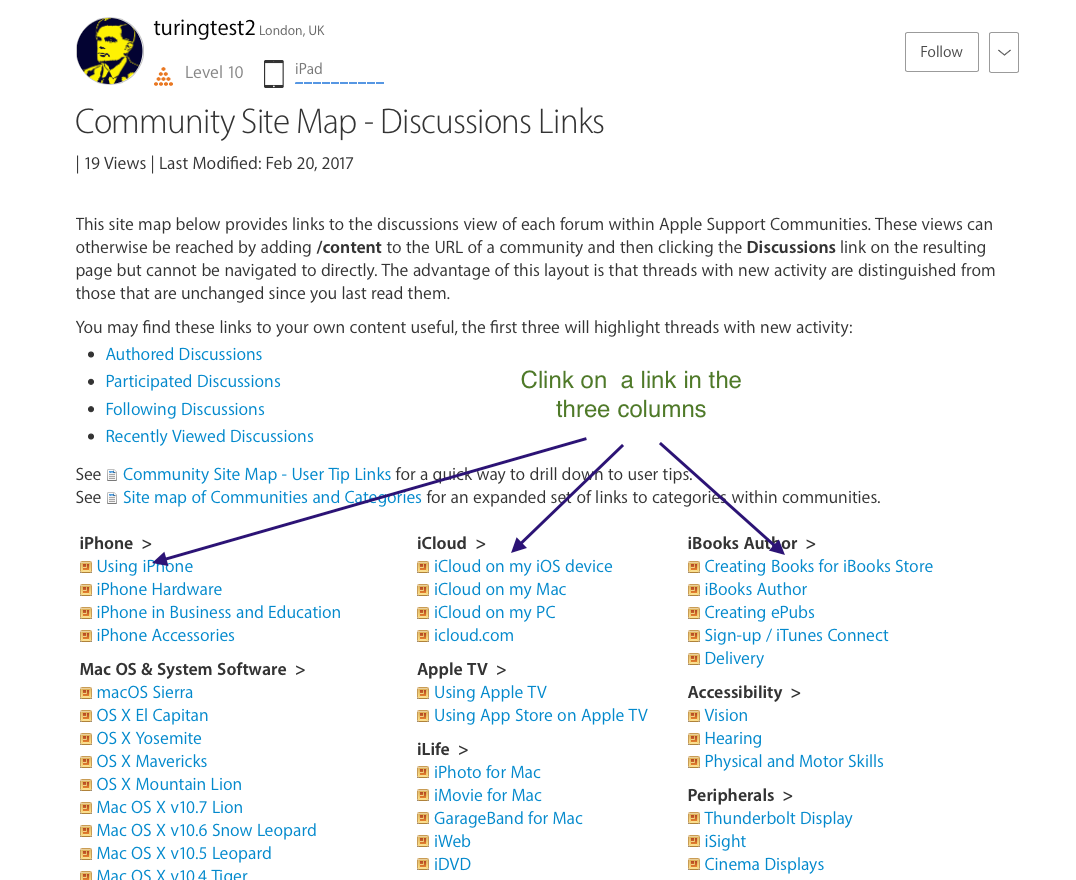Viewport: 1076px width, 880px height.
Task: Click forum icon next to iPhoto for Mac
Action: pyautogui.click(x=423, y=773)
